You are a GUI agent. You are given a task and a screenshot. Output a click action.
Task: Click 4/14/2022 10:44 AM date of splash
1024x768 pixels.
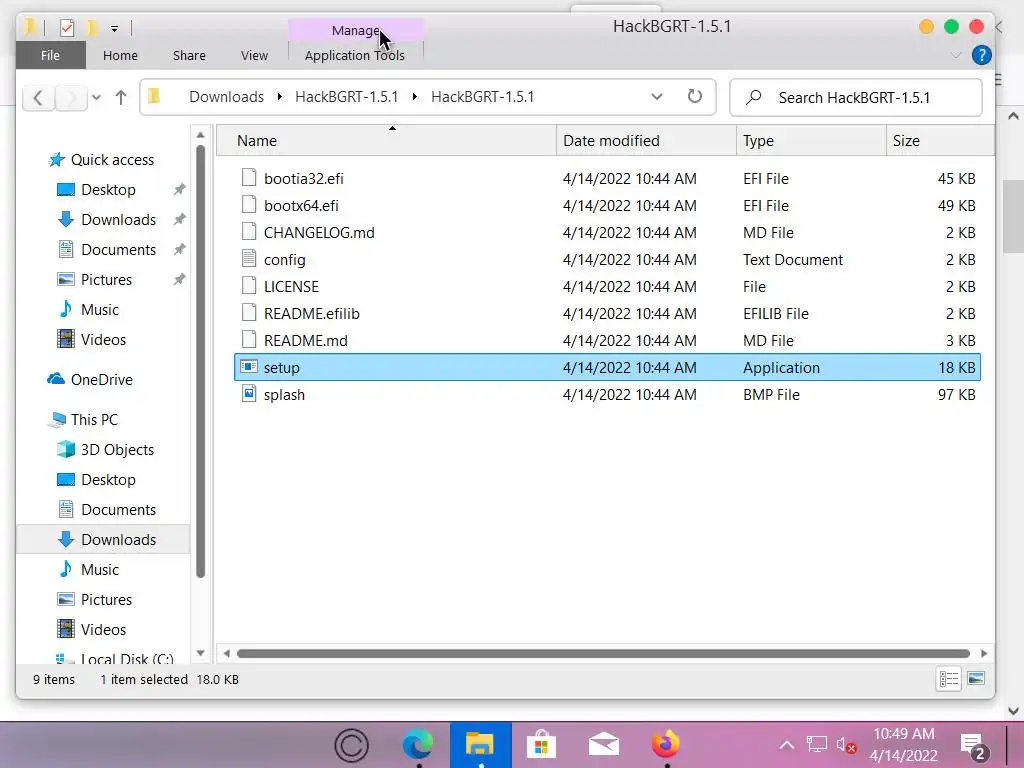630,395
